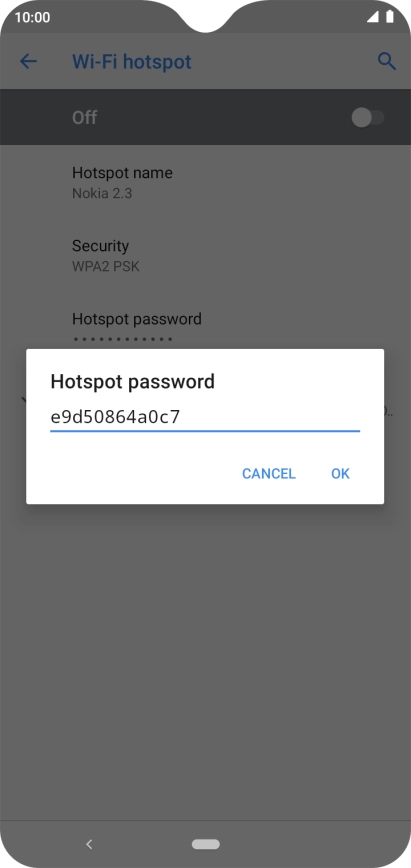Screen dimensions: 411x868
Task: Tap the cellular signal icon in status bar
Action: pos(373,17)
